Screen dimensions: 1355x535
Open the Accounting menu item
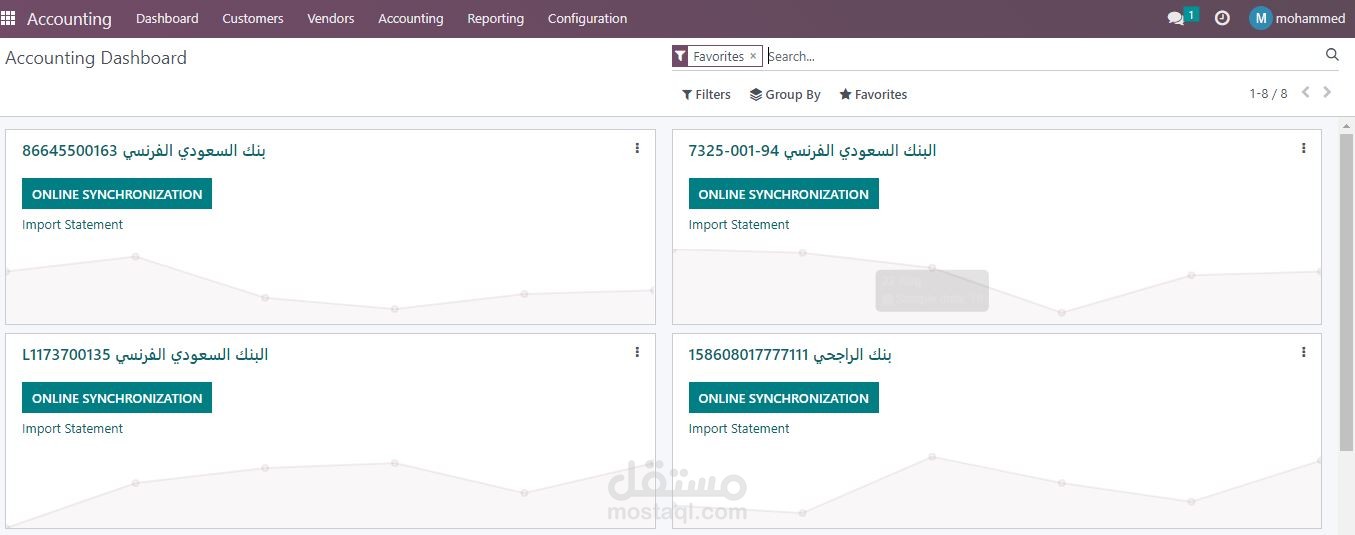coord(411,18)
